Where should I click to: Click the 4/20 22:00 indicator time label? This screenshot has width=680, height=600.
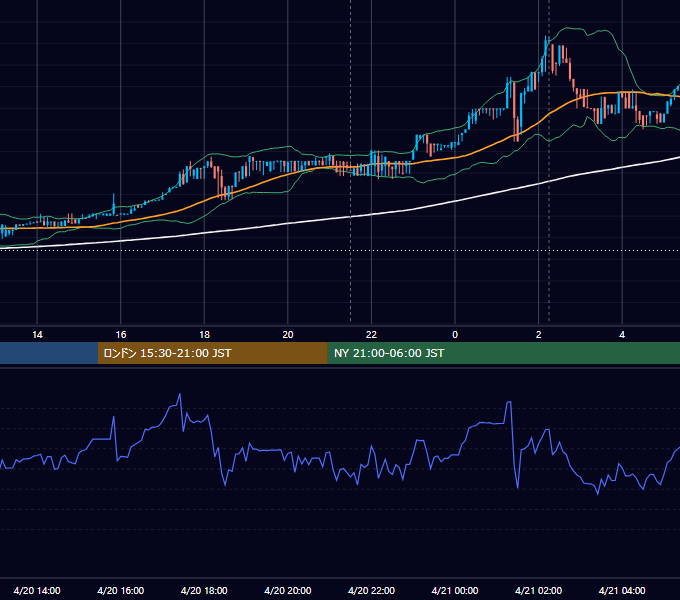coord(371,590)
